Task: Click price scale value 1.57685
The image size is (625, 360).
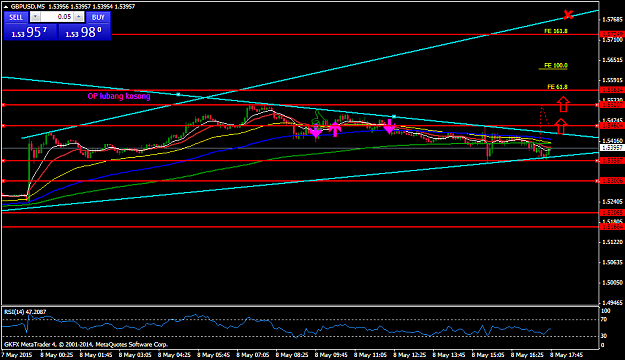Action: 613,19
